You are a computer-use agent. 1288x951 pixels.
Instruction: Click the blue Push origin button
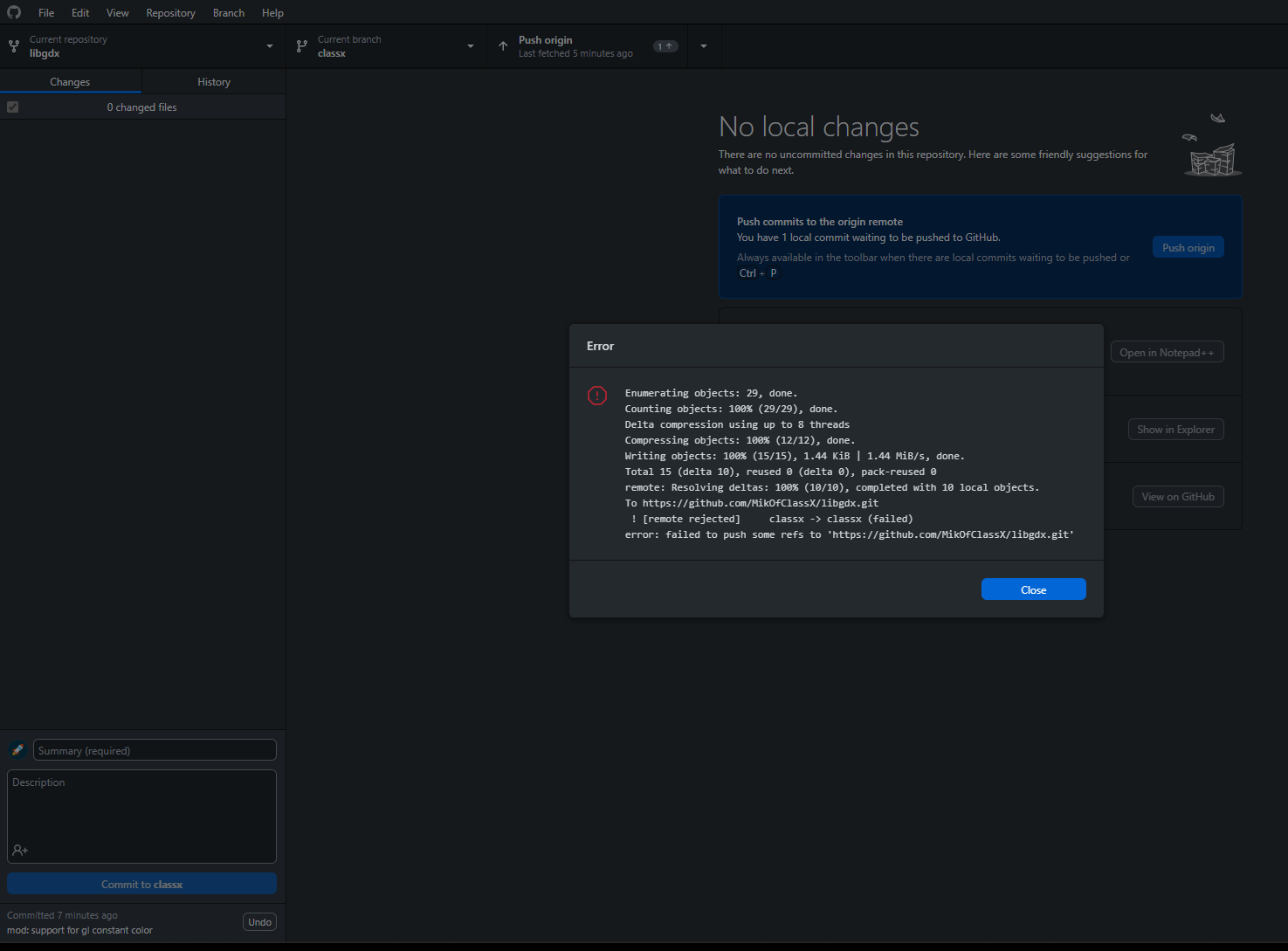(1188, 247)
